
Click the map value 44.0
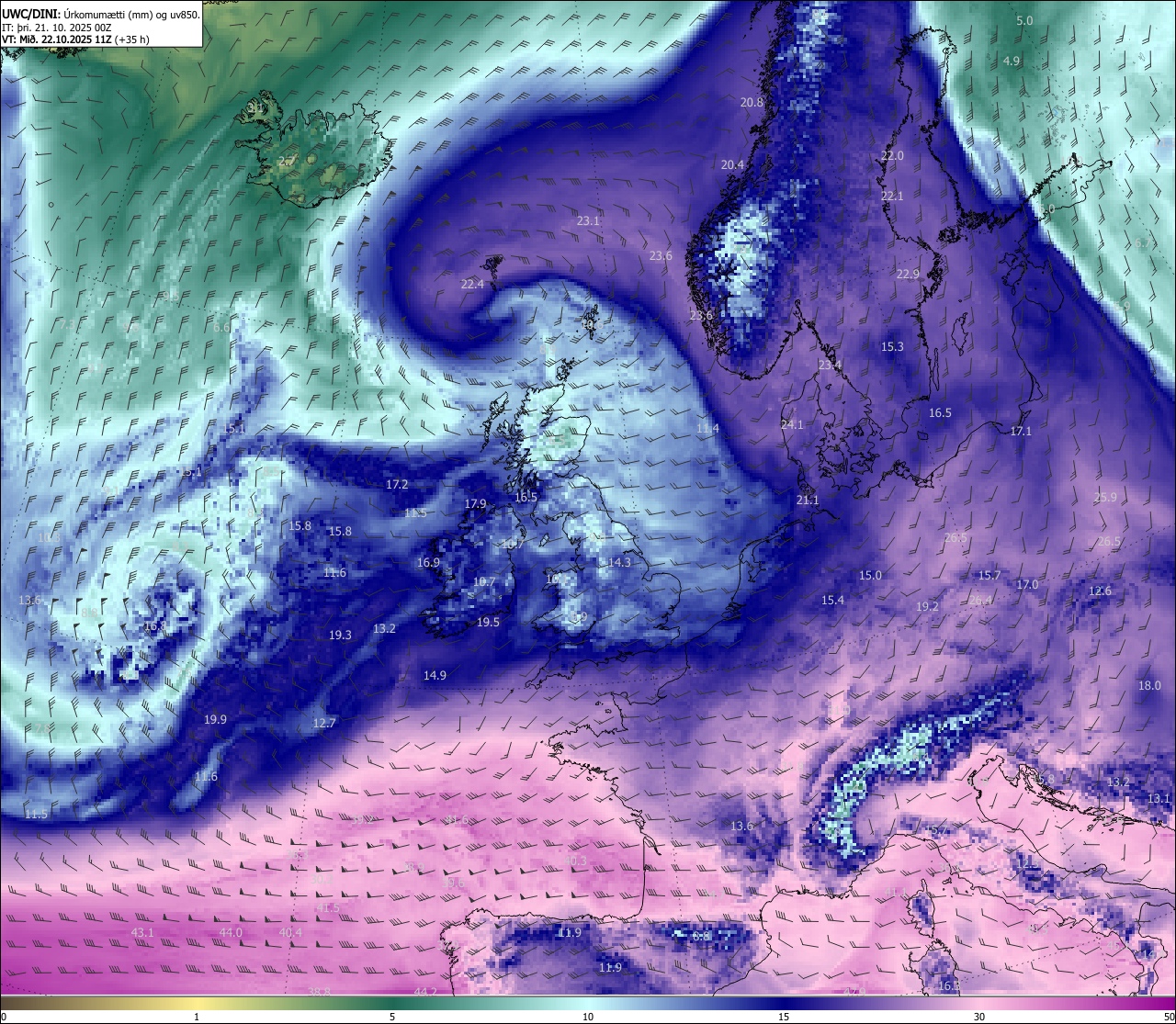(231, 932)
